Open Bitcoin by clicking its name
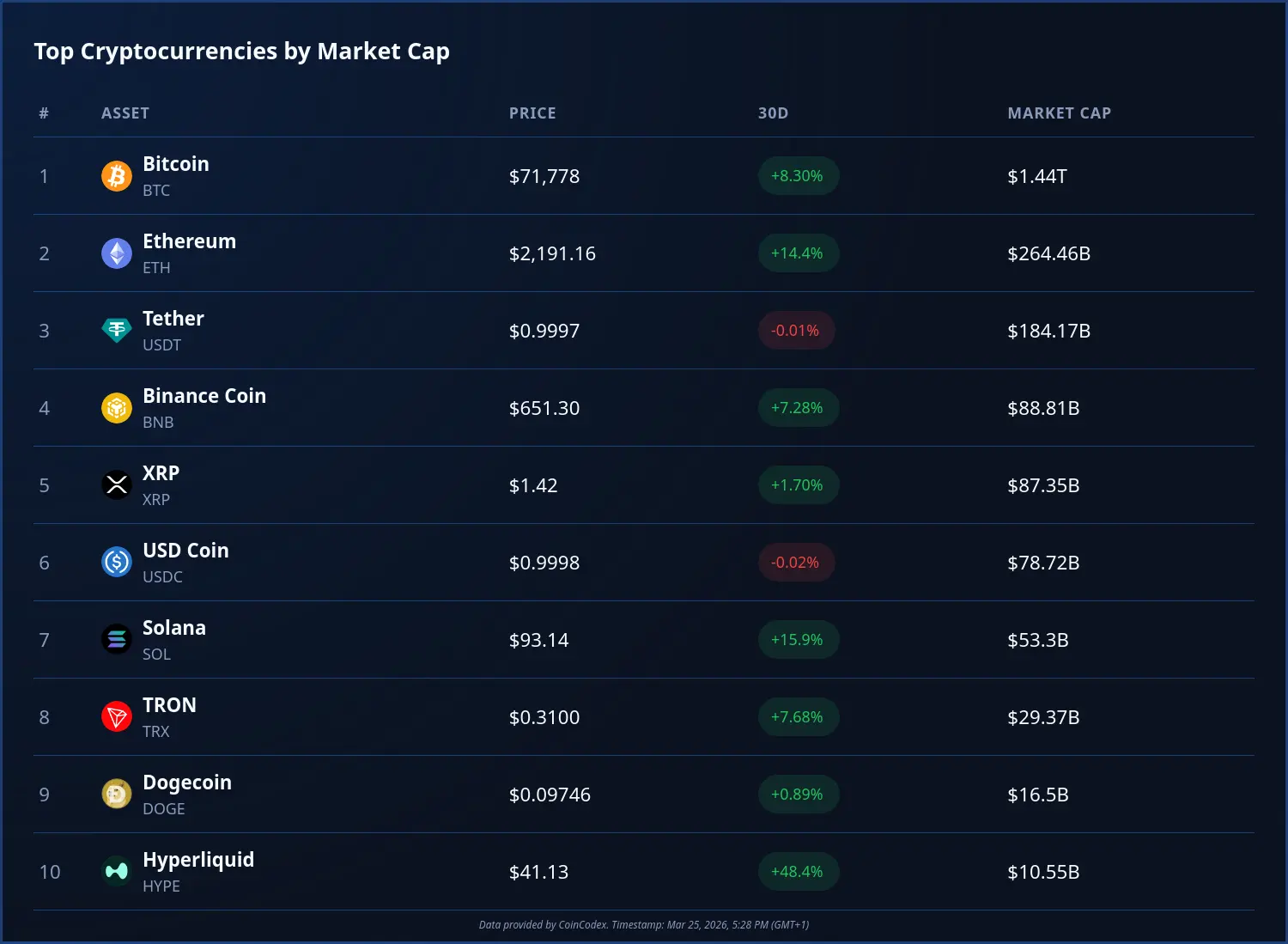The height and width of the screenshot is (944, 1288). (176, 164)
